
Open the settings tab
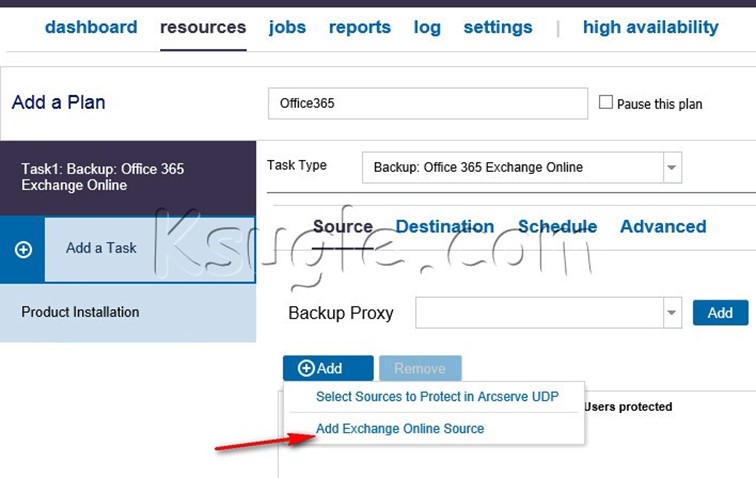tap(498, 27)
